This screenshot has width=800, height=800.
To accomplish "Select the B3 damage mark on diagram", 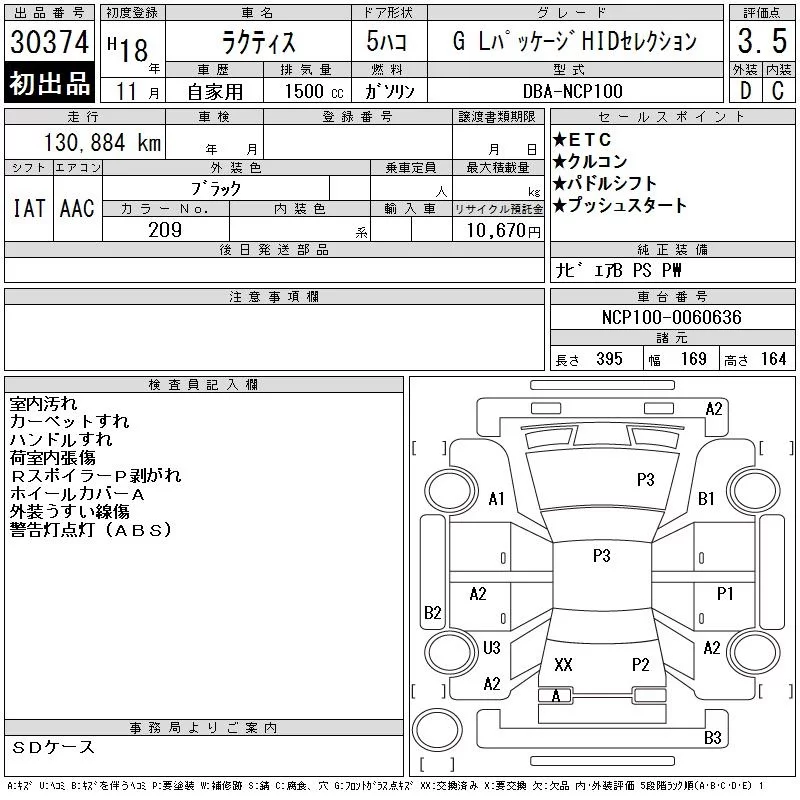I will (x=712, y=739).
